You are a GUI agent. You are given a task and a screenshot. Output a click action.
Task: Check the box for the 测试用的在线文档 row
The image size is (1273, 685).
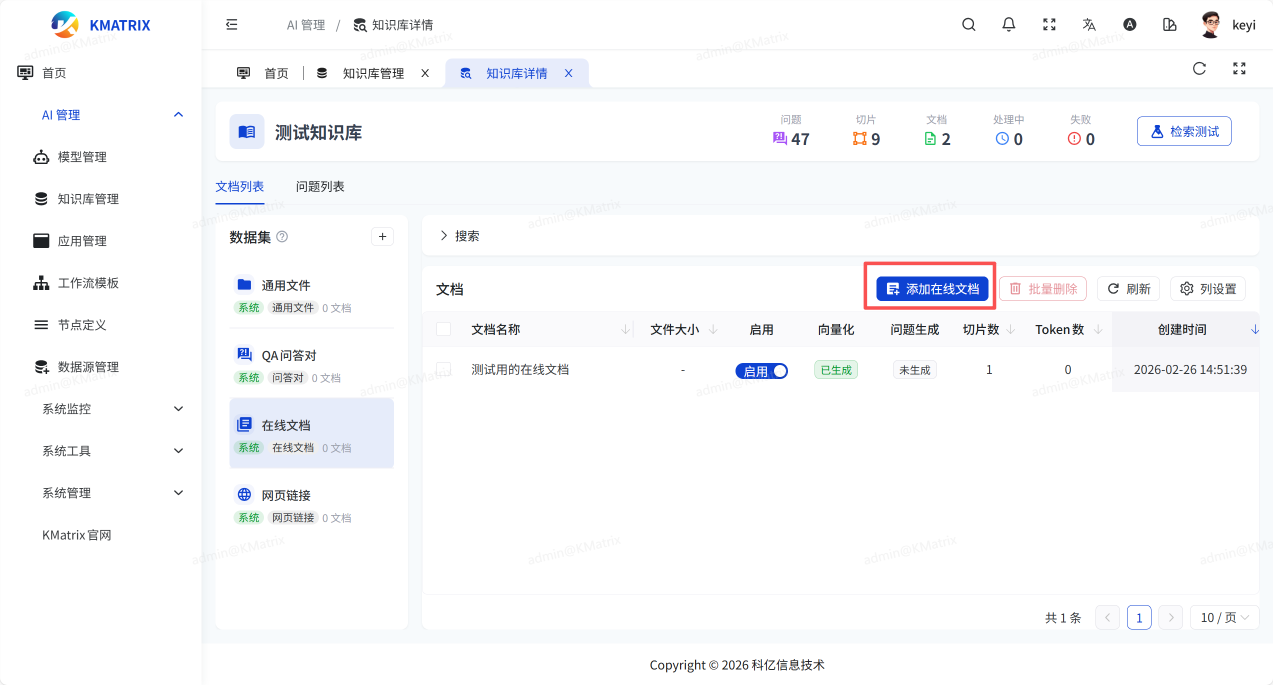pyautogui.click(x=444, y=369)
